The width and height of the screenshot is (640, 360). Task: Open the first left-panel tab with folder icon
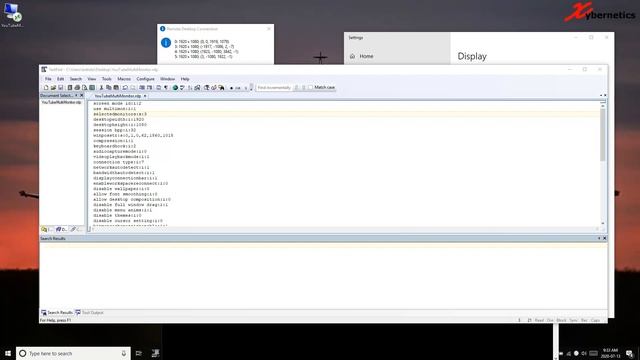pyautogui.click(x=46, y=229)
